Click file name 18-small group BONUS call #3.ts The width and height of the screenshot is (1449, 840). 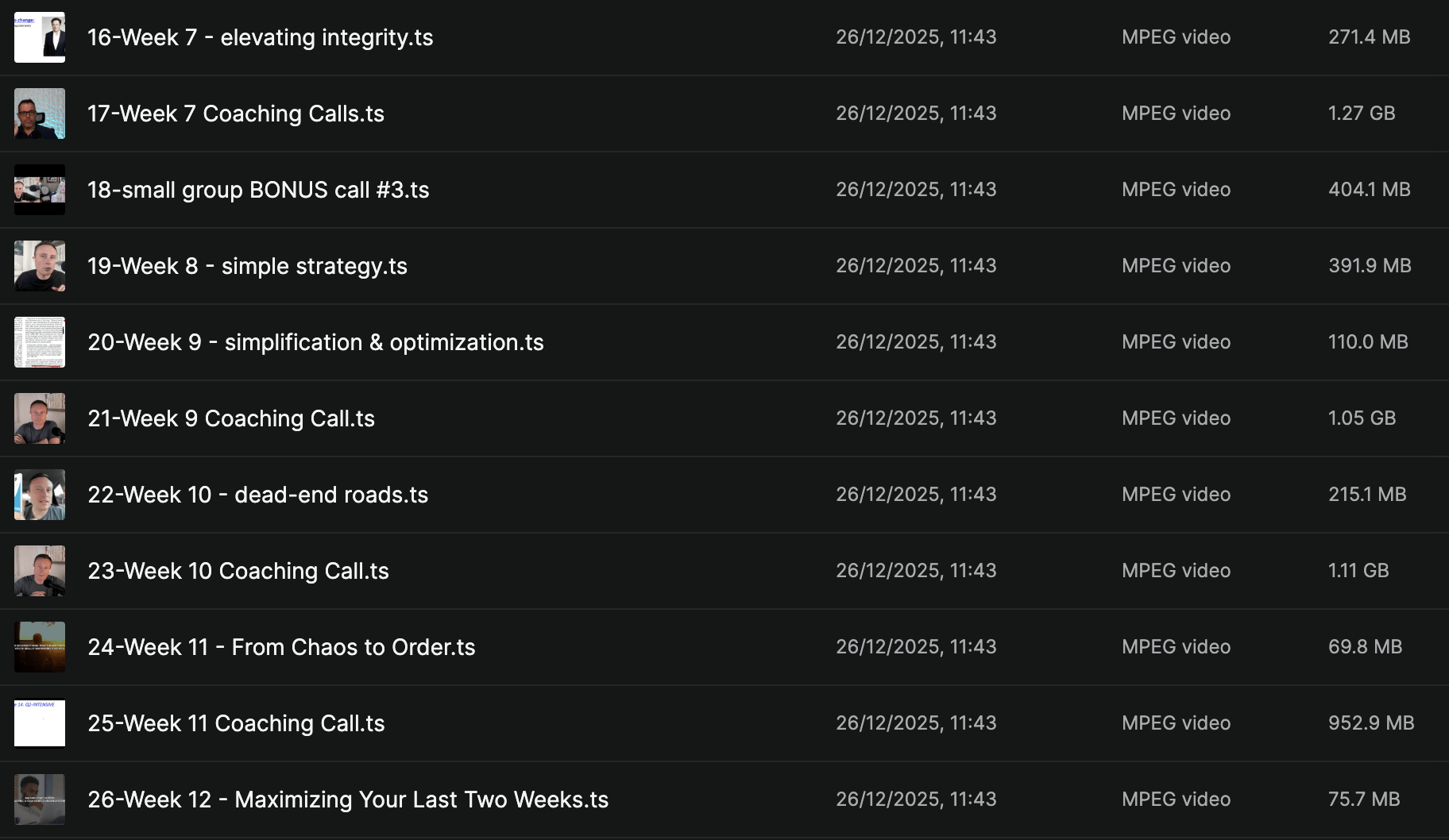pyautogui.click(x=258, y=190)
